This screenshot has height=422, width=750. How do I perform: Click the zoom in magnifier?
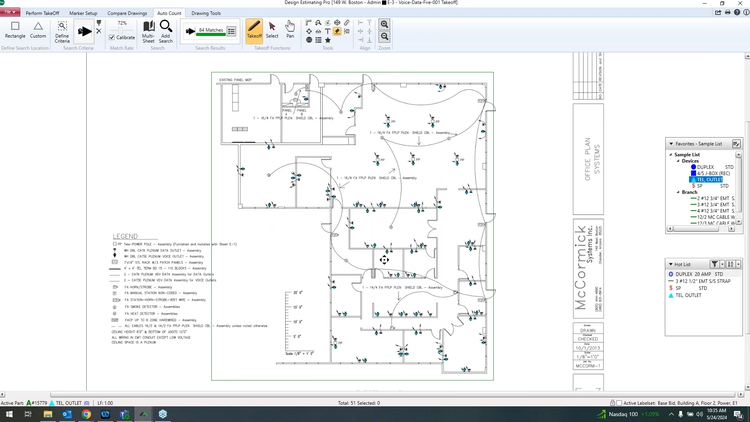tap(384, 24)
